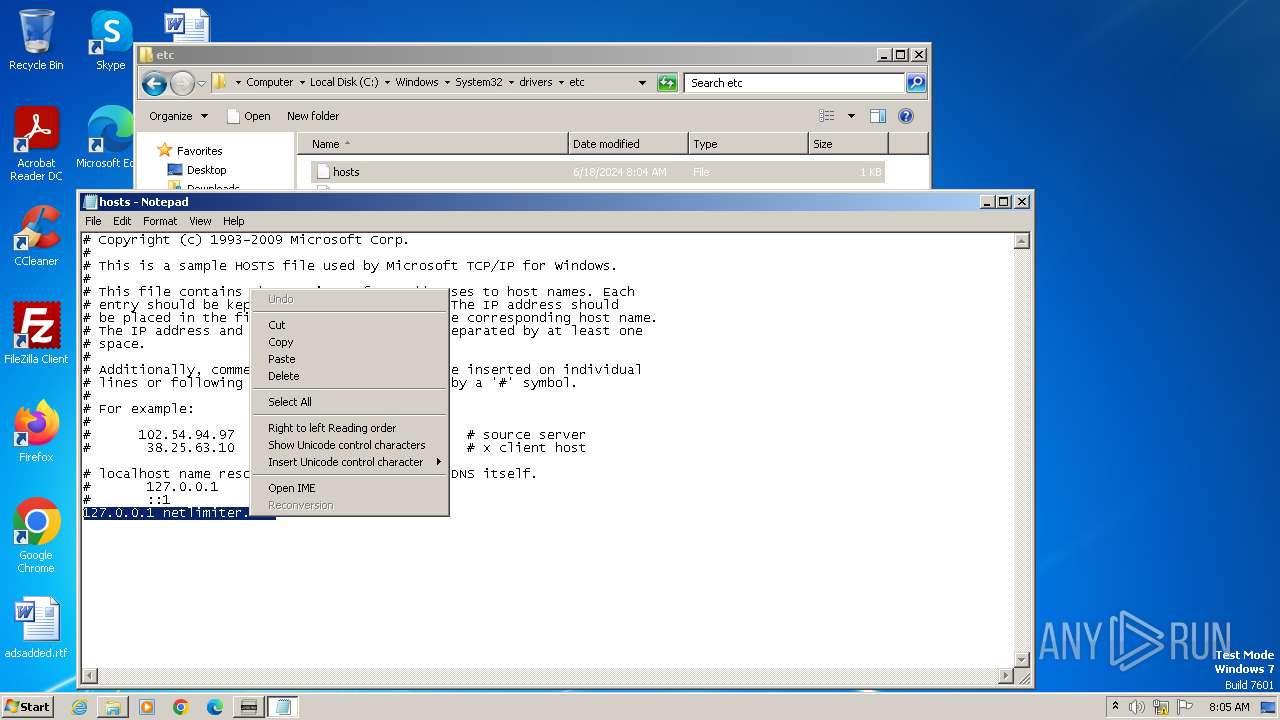Choose Select All from the context menu
Viewport: 1280px width, 720px height.
pyautogui.click(x=348, y=402)
